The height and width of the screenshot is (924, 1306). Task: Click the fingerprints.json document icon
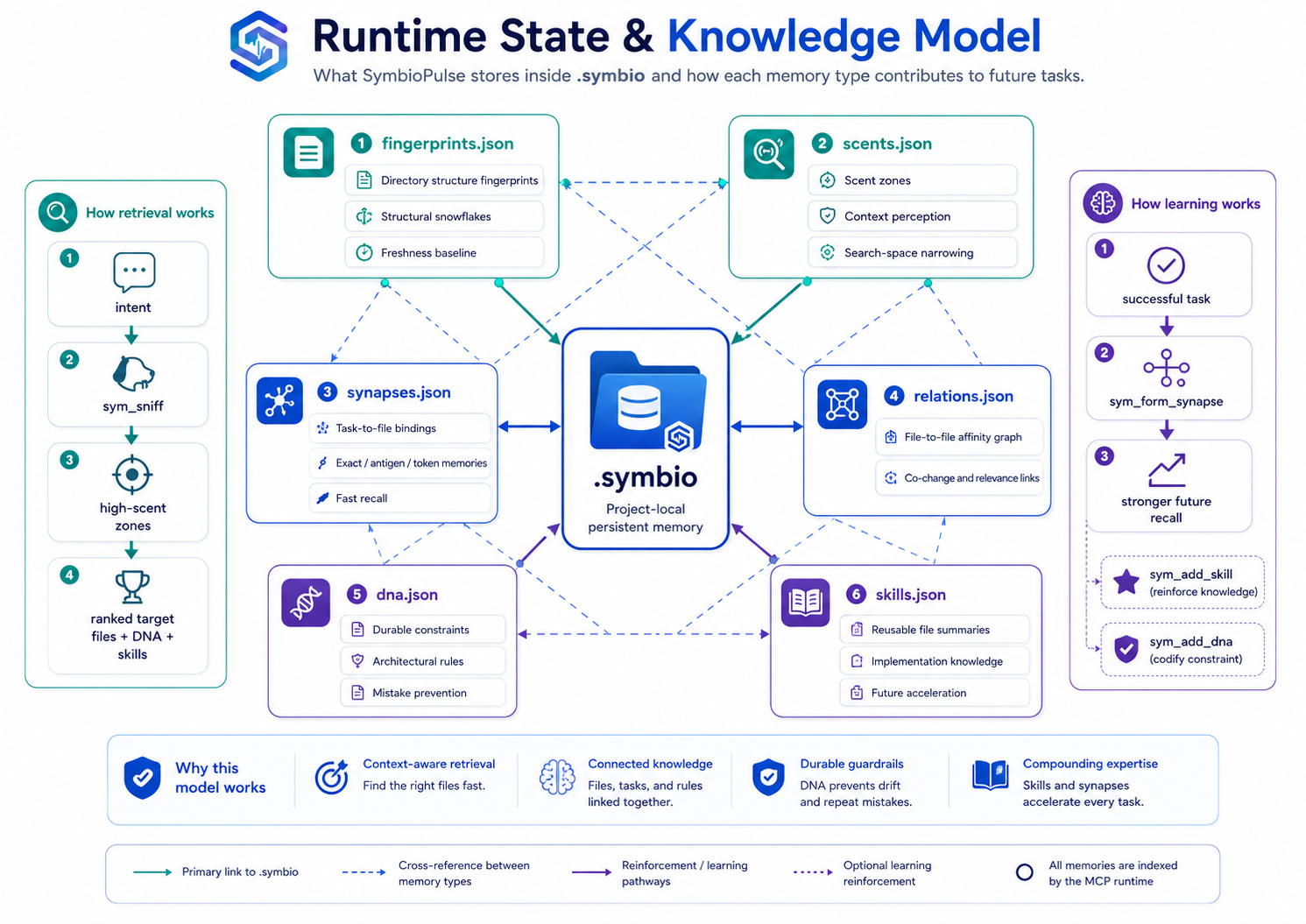308,152
